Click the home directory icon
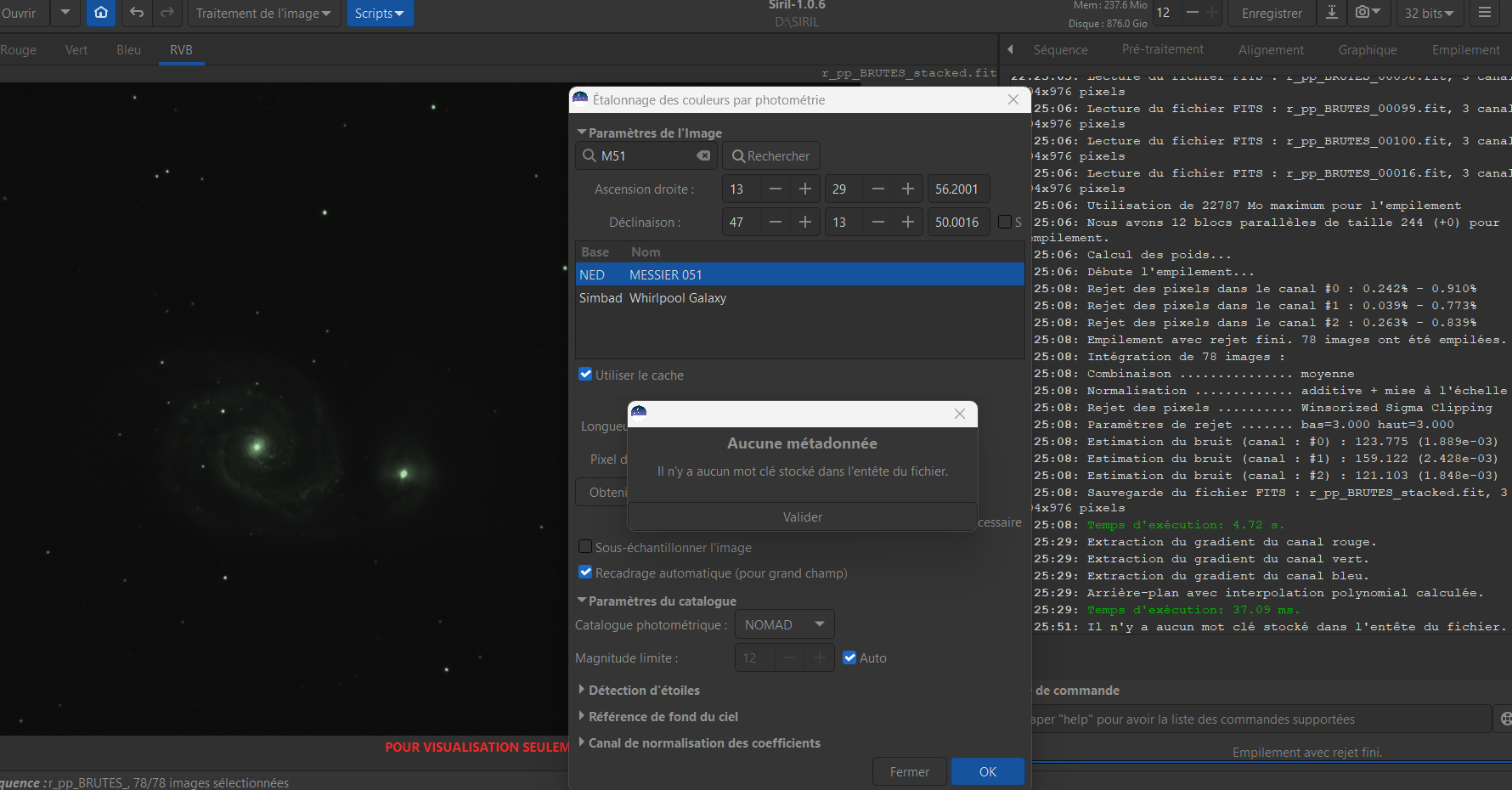The image size is (1512, 790). coord(101,13)
